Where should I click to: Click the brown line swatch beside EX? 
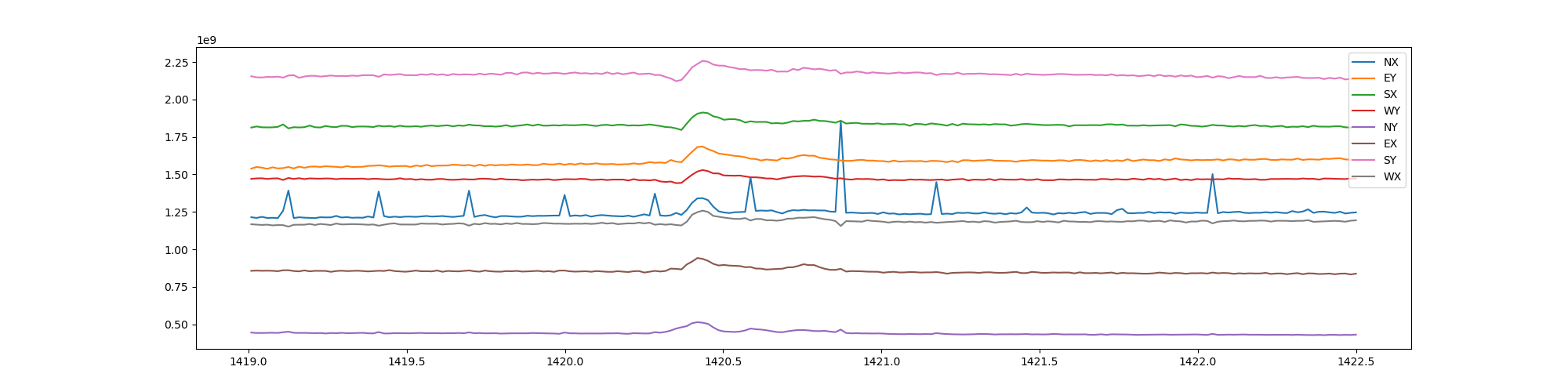tap(1364, 144)
